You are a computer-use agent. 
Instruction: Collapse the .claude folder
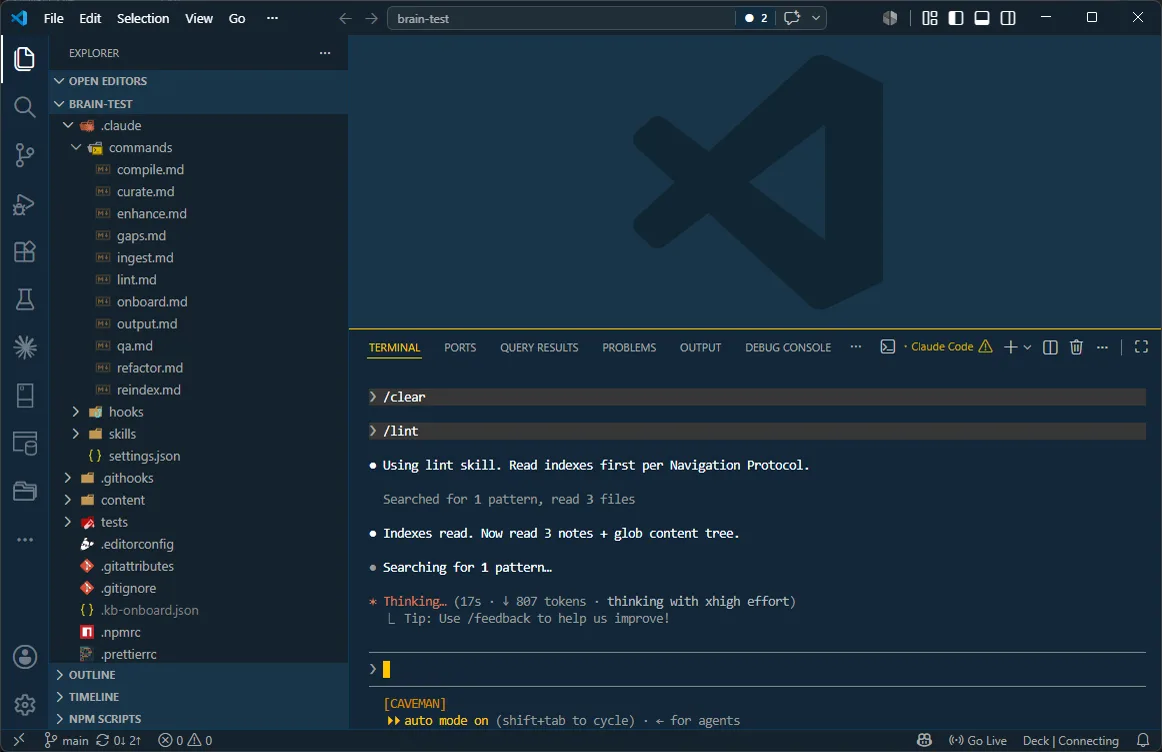click(68, 125)
